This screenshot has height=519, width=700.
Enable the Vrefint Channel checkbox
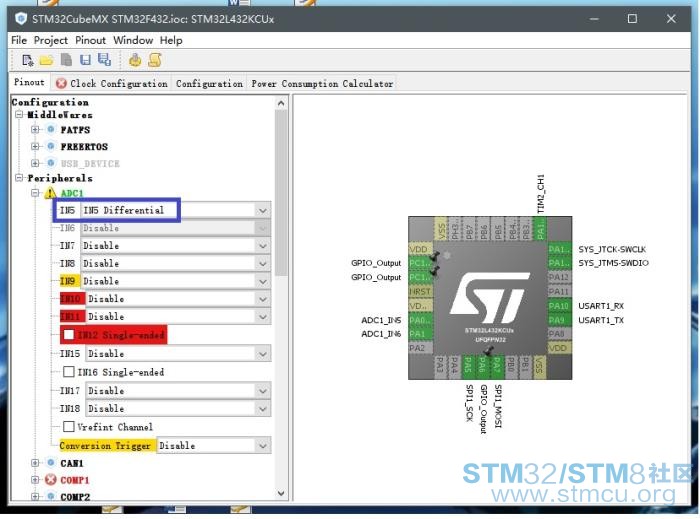tap(69, 427)
